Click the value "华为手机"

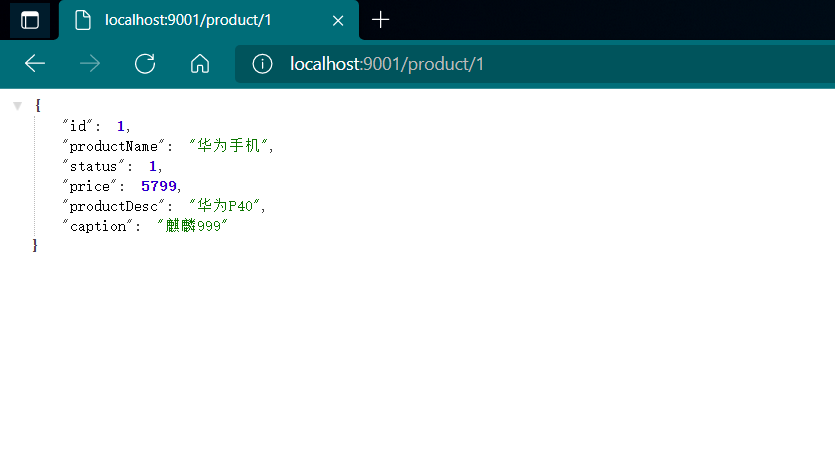coord(228,145)
